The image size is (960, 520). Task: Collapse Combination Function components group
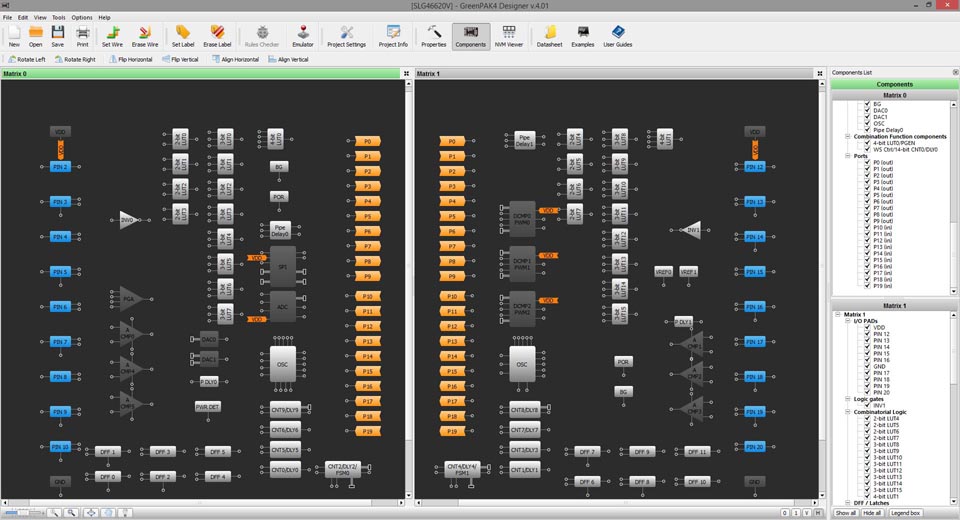[x=848, y=137]
